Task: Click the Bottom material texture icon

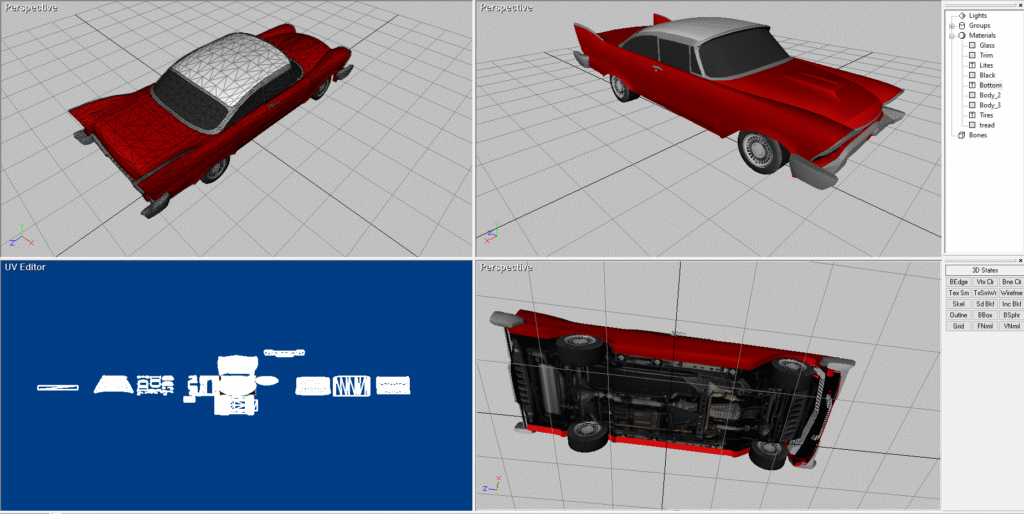Action: point(972,85)
